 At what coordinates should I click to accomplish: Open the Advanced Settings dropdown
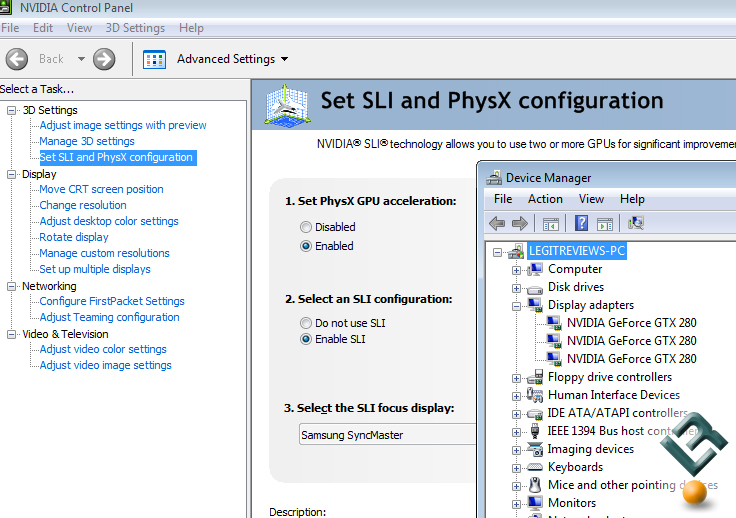(x=231, y=59)
